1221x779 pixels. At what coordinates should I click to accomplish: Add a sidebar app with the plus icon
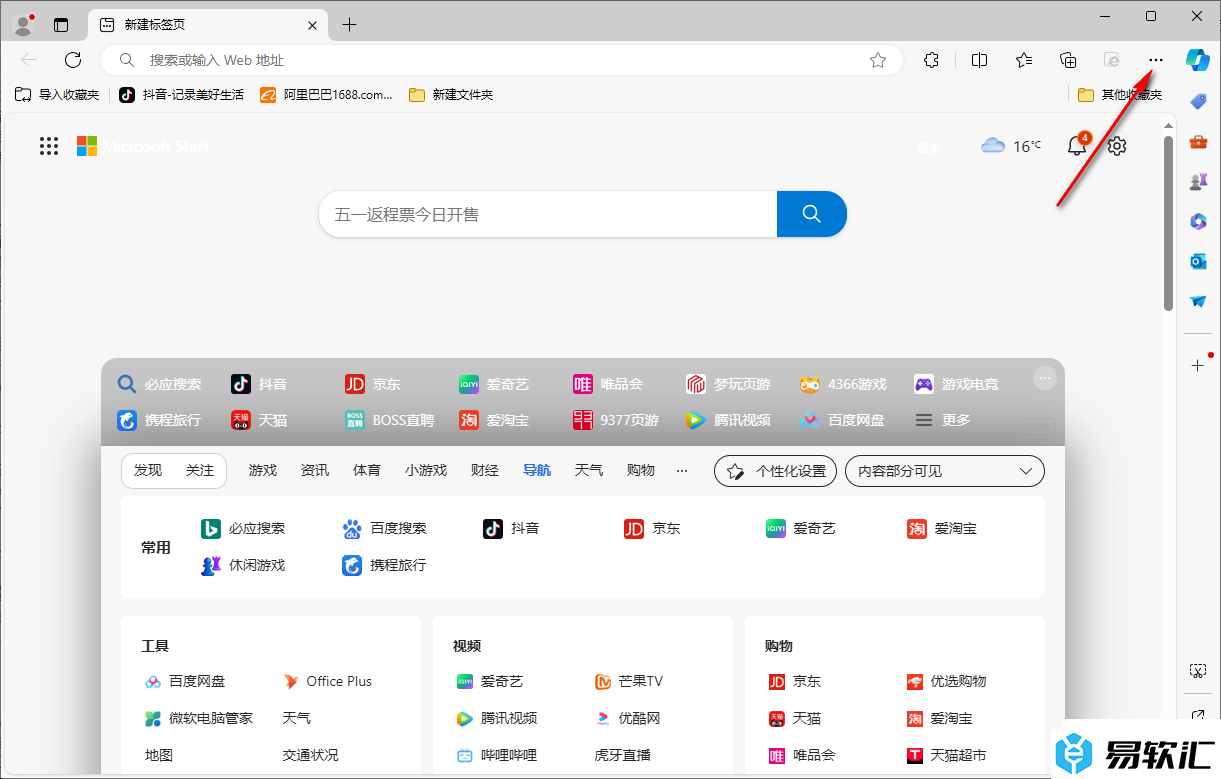tap(1198, 366)
